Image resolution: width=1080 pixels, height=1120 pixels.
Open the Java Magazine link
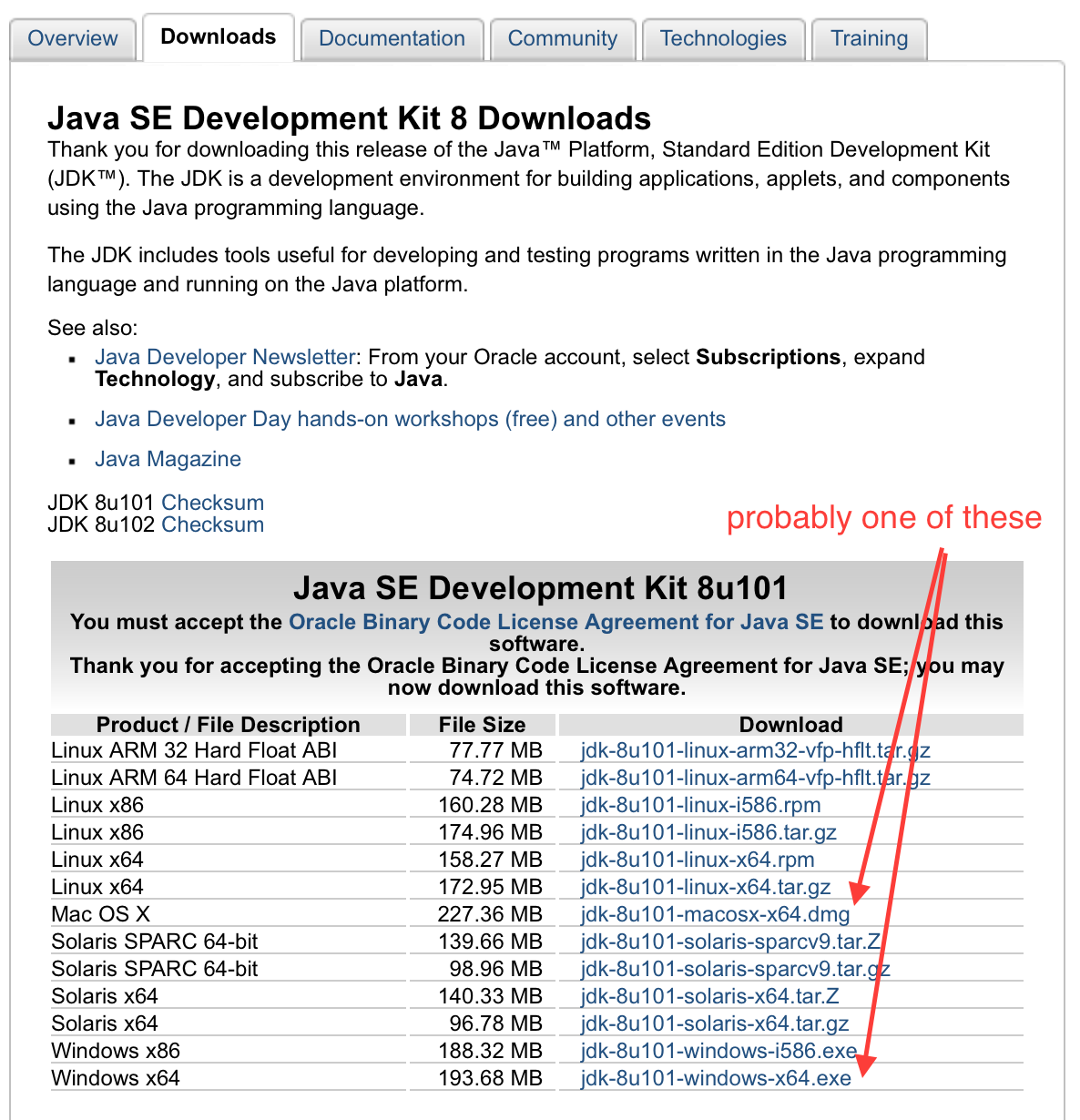[168, 459]
